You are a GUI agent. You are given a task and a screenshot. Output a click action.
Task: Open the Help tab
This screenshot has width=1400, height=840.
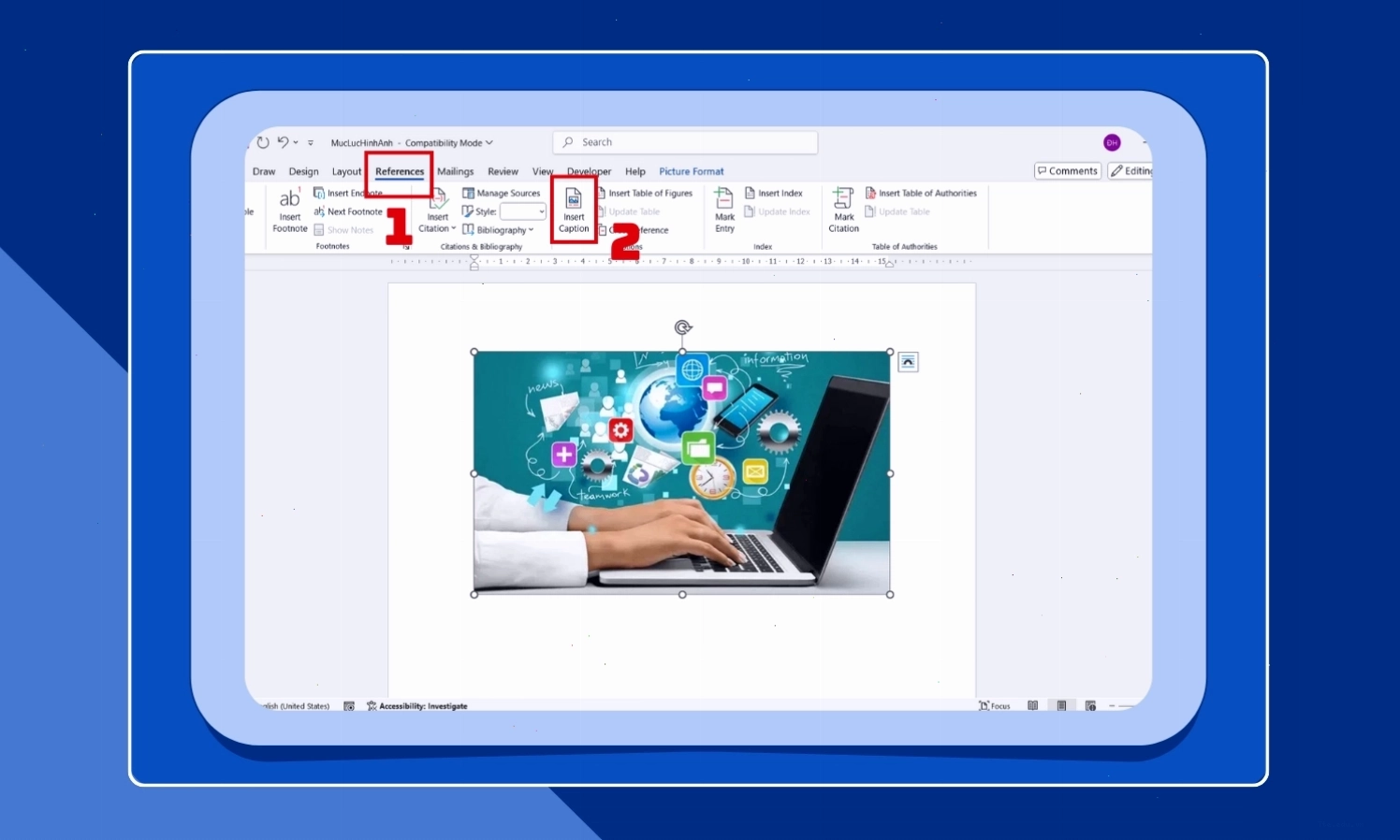pyautogui.click(x=635, y=171)
